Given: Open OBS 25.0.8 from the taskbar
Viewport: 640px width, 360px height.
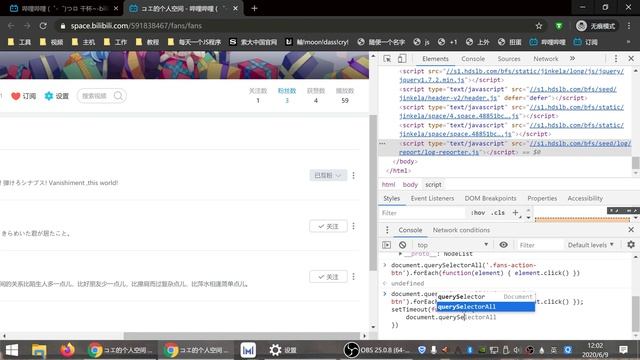Looking at the screenshot, I should pos(378,350).
